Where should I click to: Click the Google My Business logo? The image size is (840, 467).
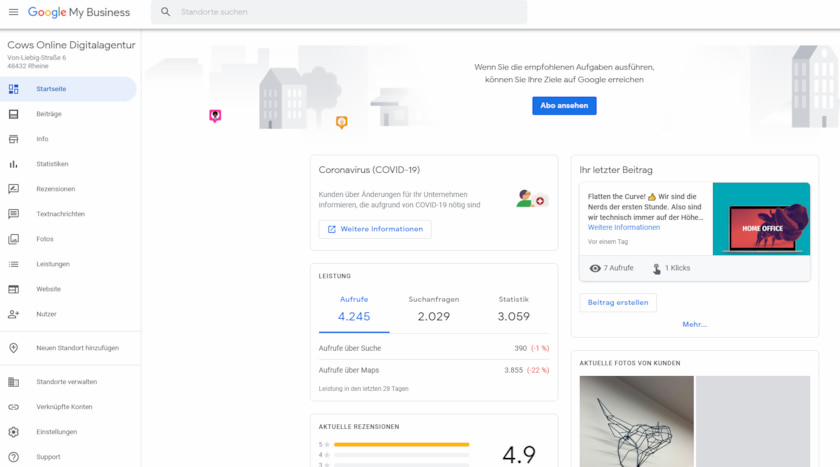click(79, 12)
